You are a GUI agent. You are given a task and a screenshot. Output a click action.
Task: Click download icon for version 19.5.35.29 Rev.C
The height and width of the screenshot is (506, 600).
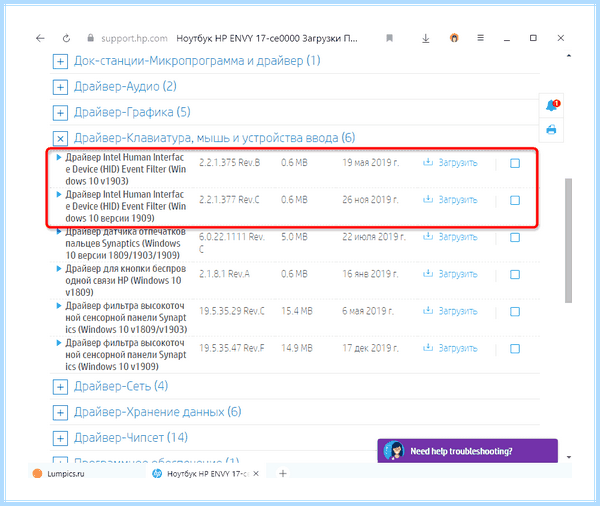pos(428,310)
